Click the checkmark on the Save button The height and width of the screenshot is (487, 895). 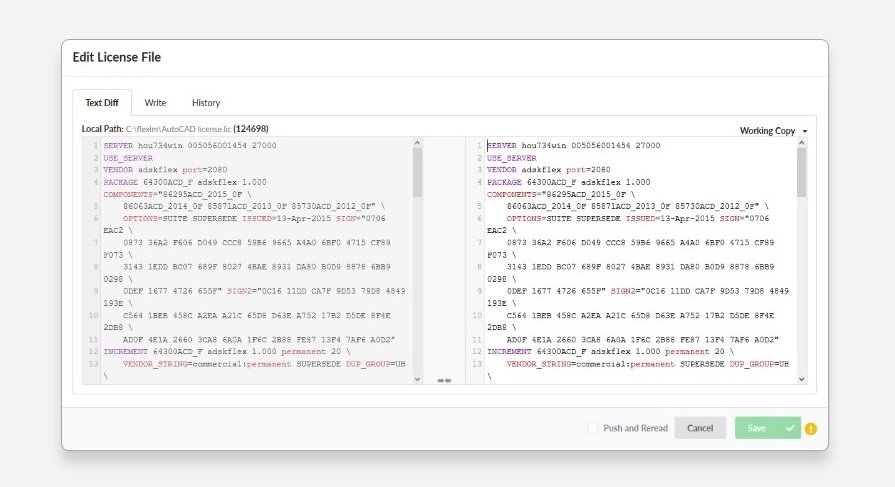coord(790,428)
